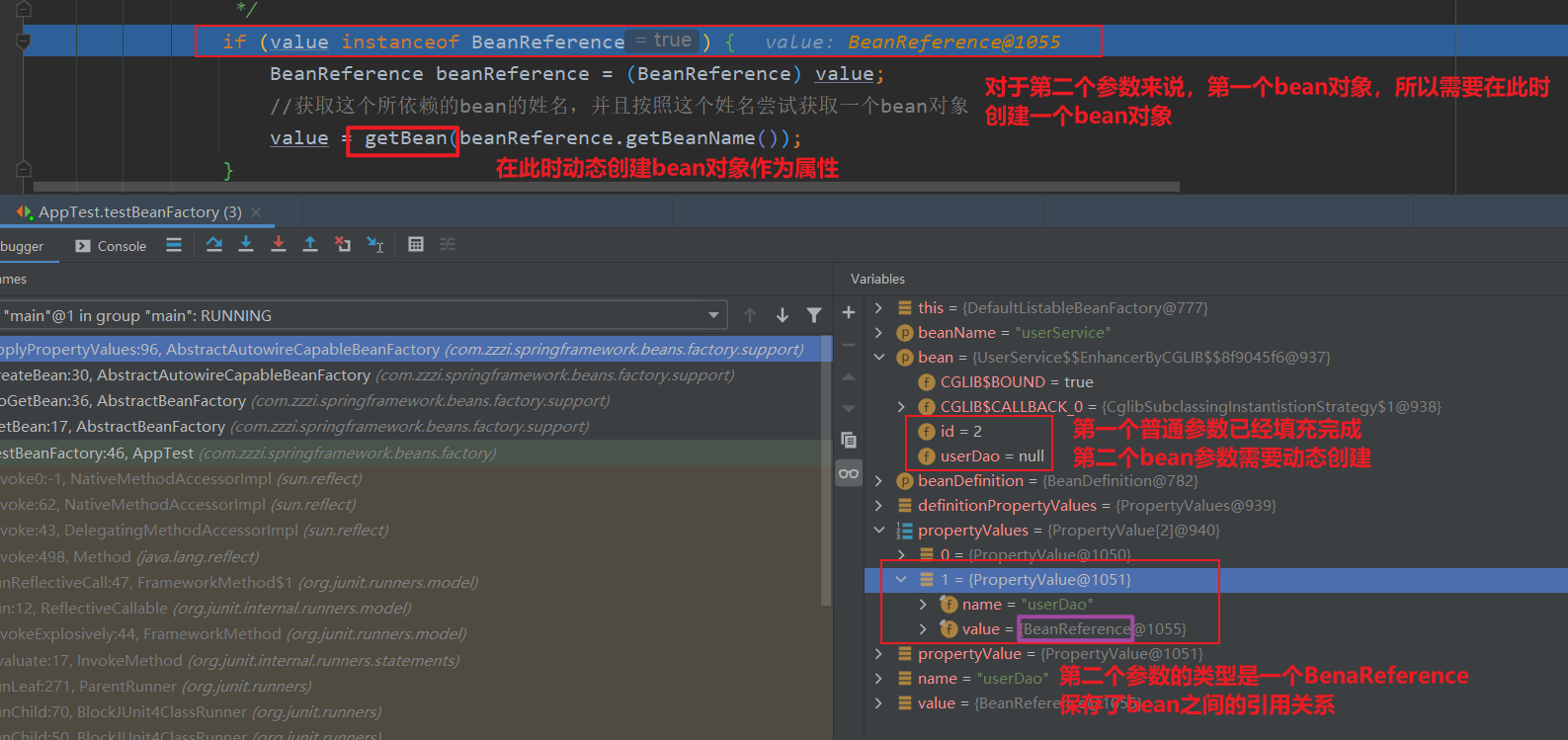Toggle the frames filter funnel icon
The width and height of the screenshot is (1568, 740).
coord(814,315)
